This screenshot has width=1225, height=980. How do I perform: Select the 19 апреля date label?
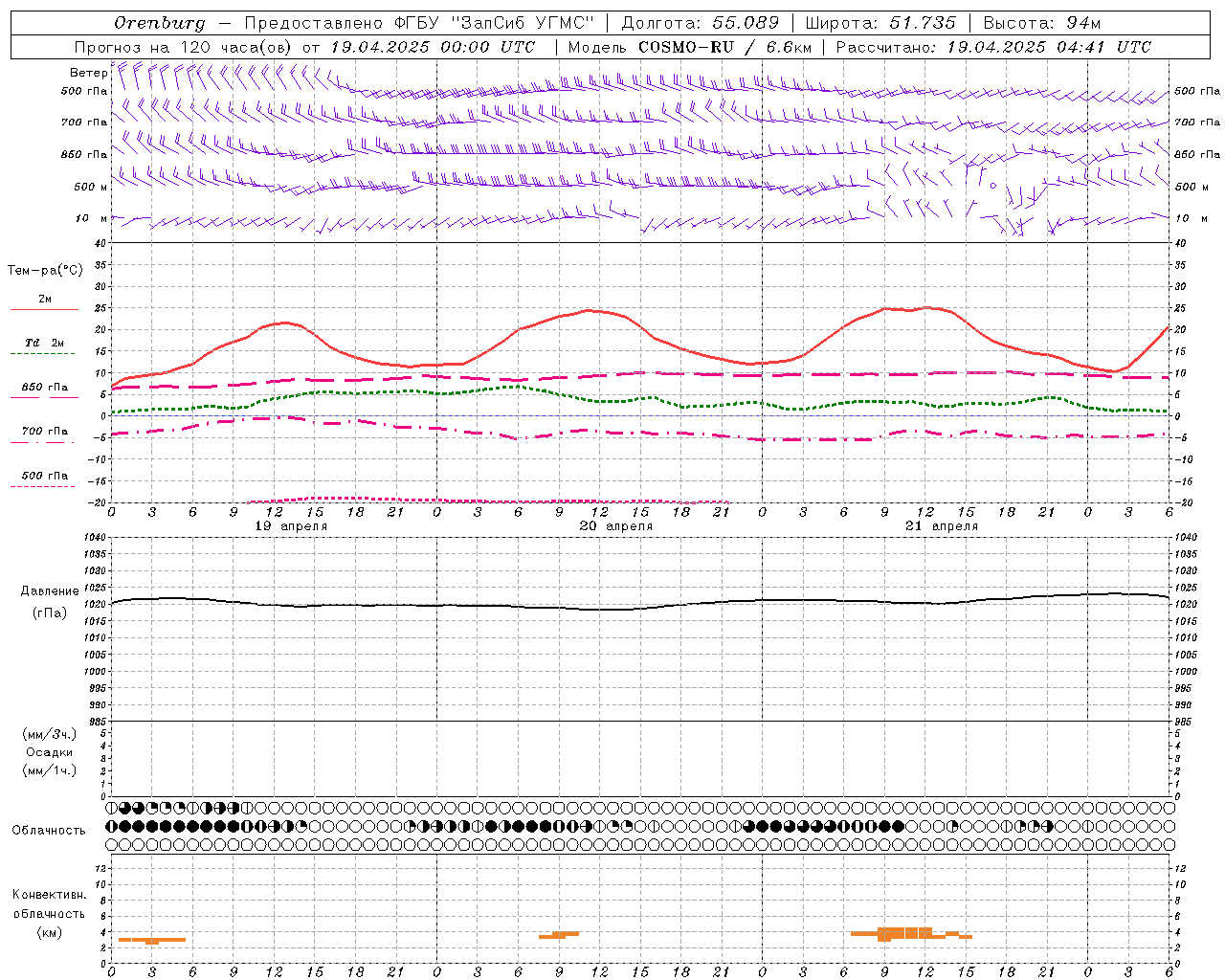(291, 526)
